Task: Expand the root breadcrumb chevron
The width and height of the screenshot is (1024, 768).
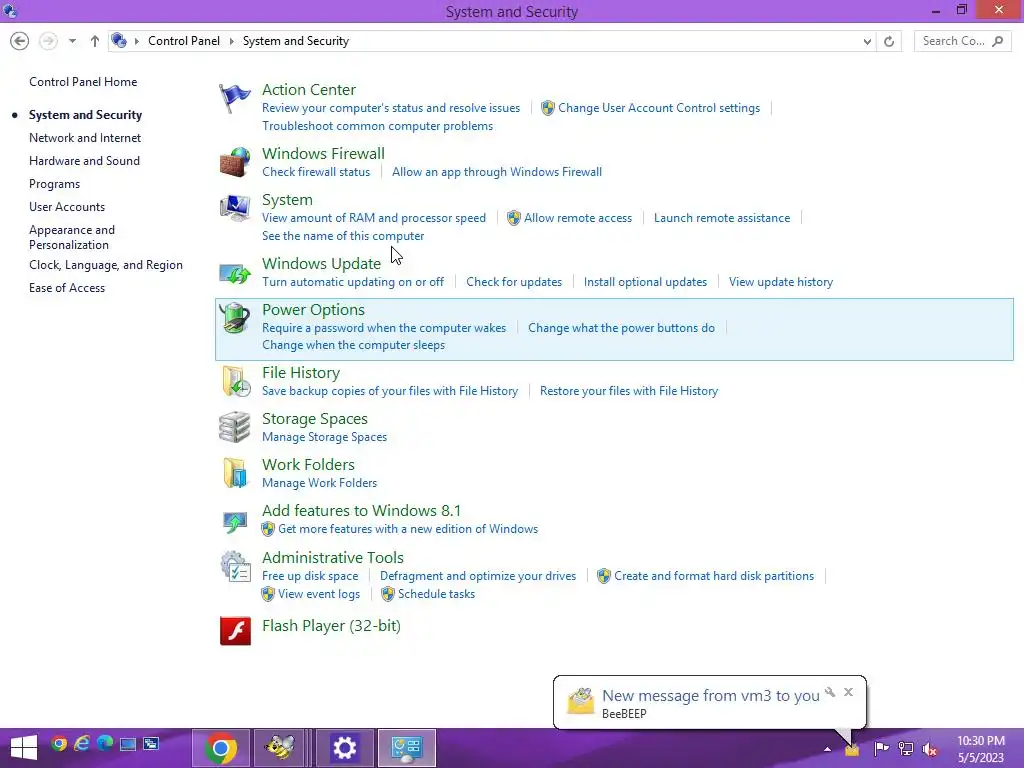Action: click(136, 41)
